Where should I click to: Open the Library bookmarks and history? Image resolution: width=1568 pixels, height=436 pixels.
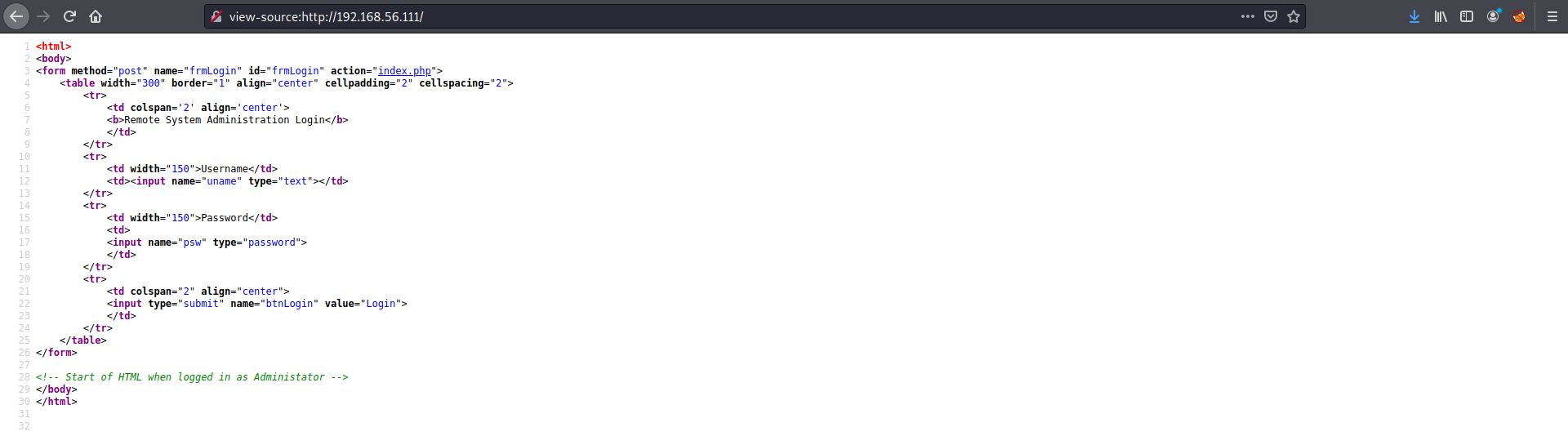click(1441, 16)
